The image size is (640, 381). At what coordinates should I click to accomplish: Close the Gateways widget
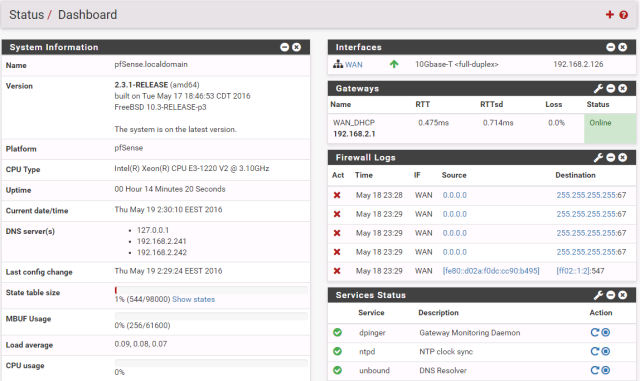[x=622, y=89]
